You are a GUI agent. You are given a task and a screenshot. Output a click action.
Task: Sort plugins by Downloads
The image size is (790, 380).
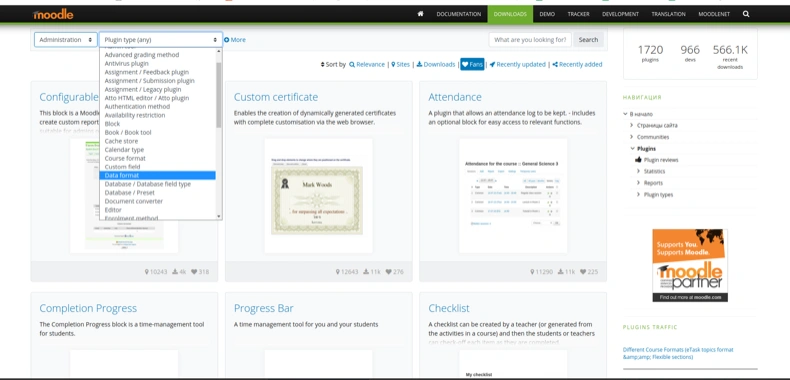click(x=435, y=65)
